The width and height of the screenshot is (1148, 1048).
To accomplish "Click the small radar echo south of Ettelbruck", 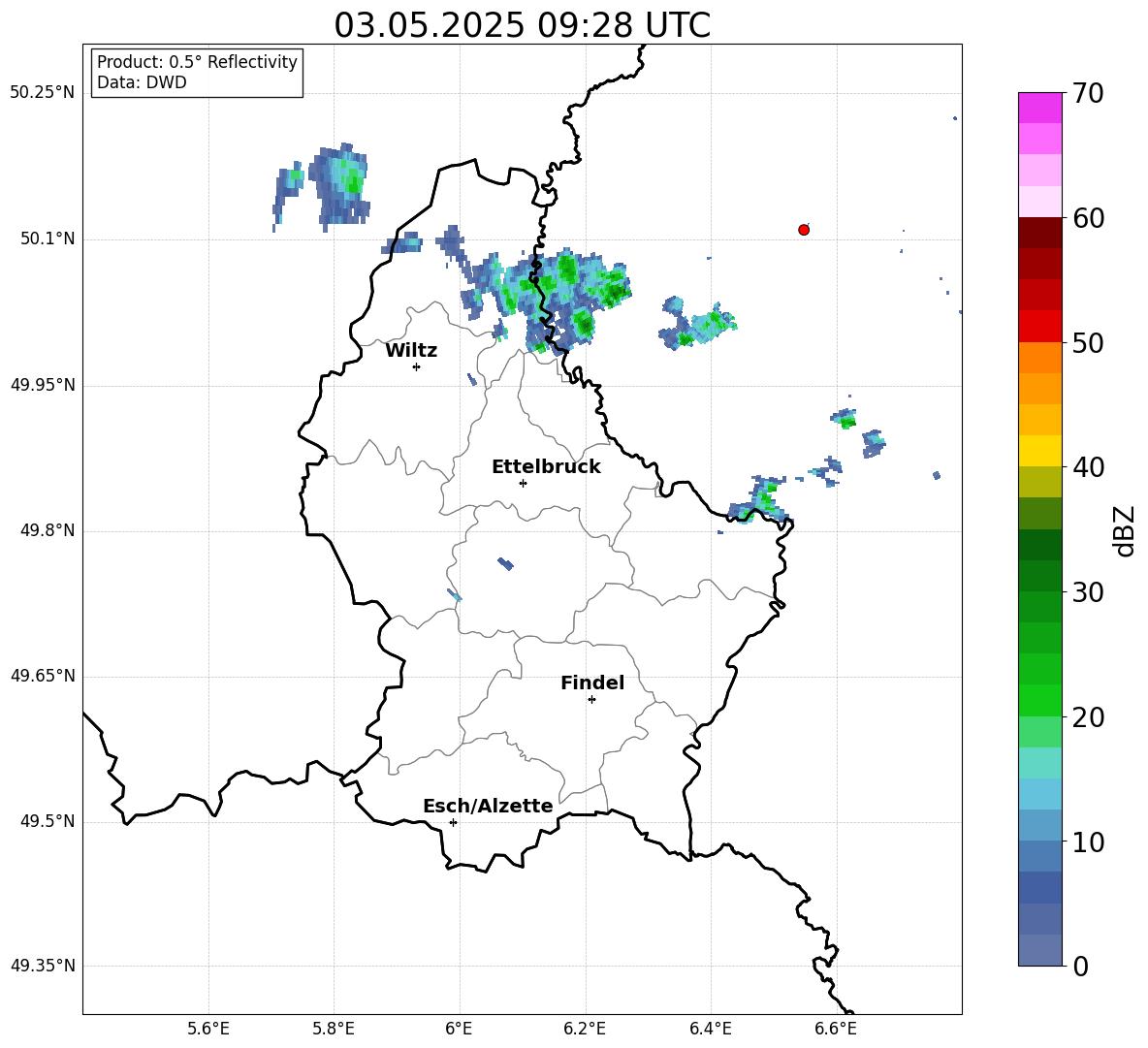I will coord(506,563).
